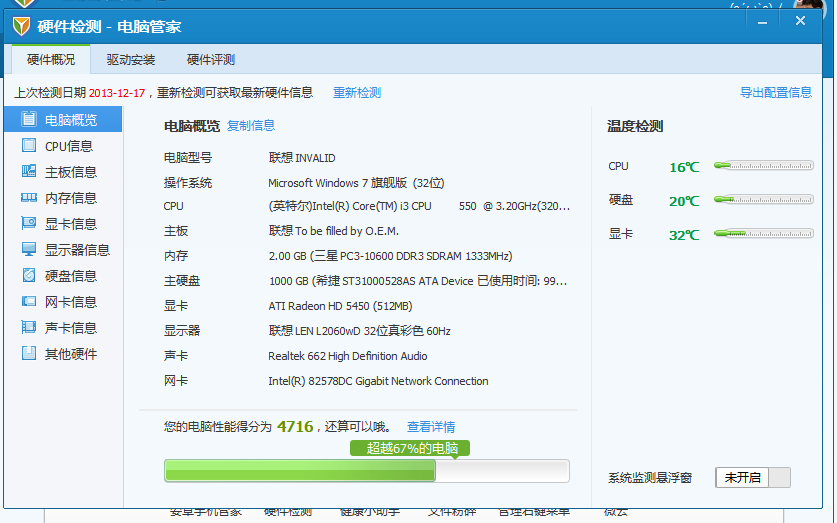Click the 16℃ CPU temperature reading
Viewport: 837px width, 523px height.
tap(684, 167)
